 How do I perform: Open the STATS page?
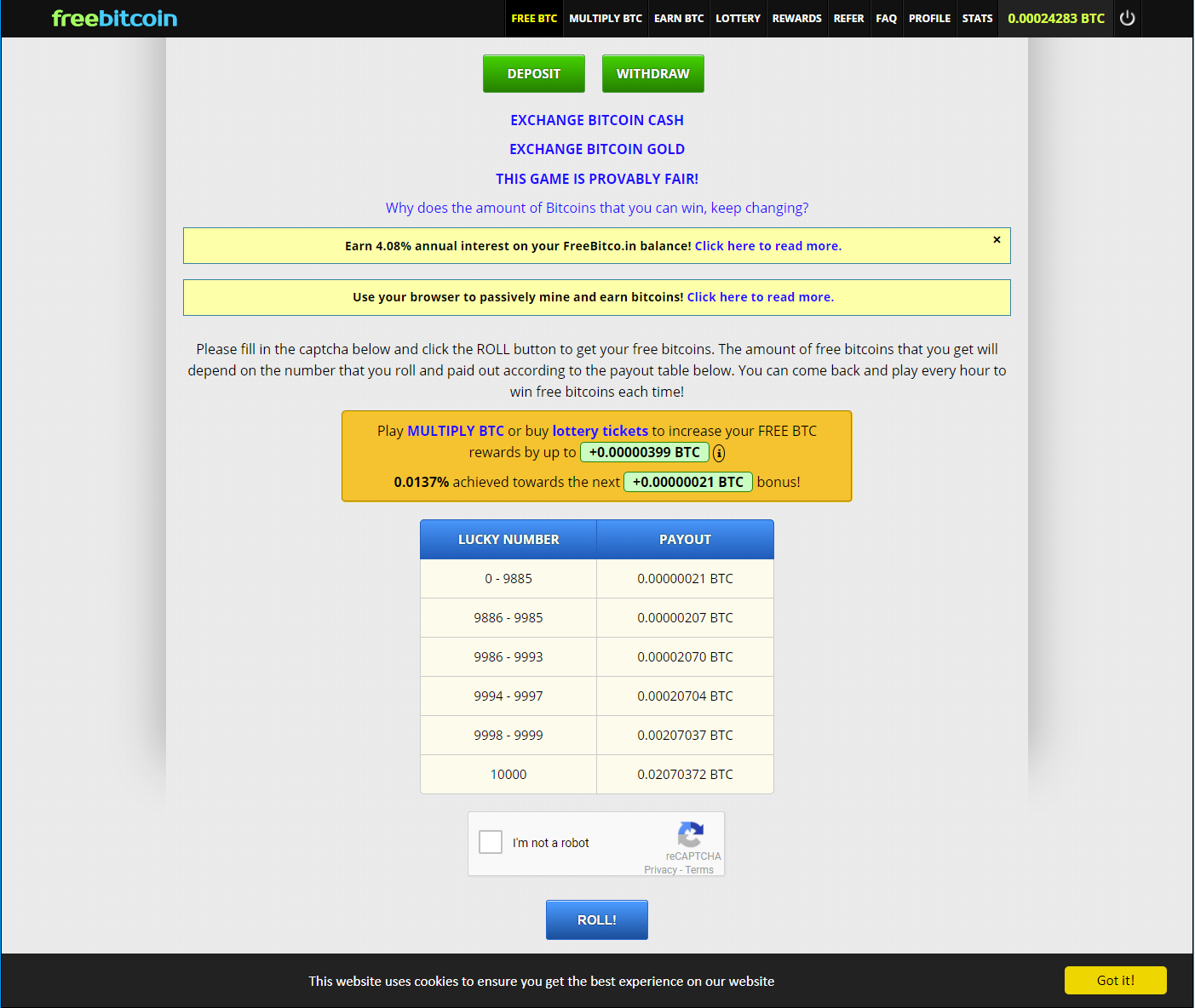(x=977, y=18)
